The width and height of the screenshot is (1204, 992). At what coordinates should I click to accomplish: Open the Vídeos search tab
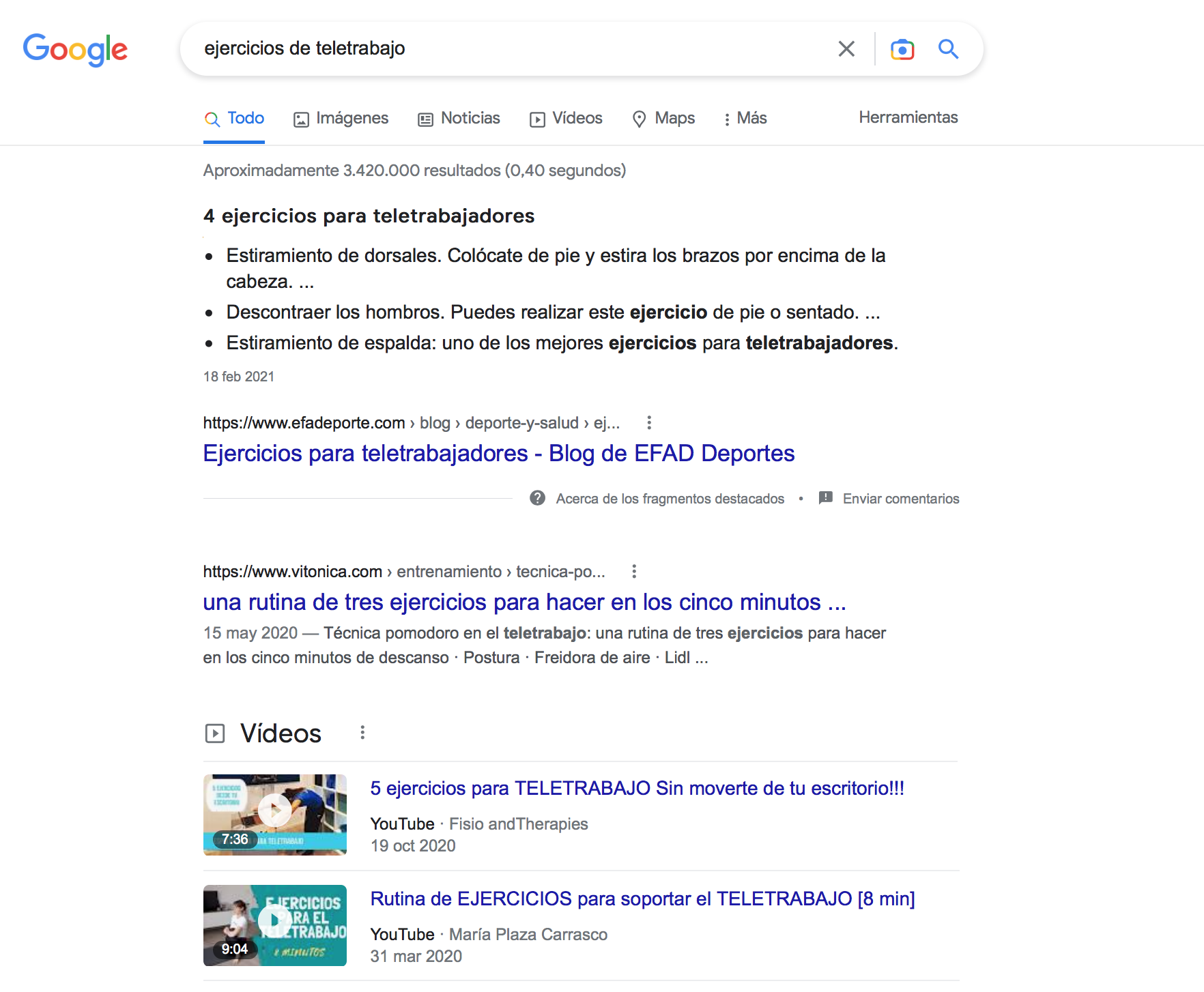coord(567,119)
